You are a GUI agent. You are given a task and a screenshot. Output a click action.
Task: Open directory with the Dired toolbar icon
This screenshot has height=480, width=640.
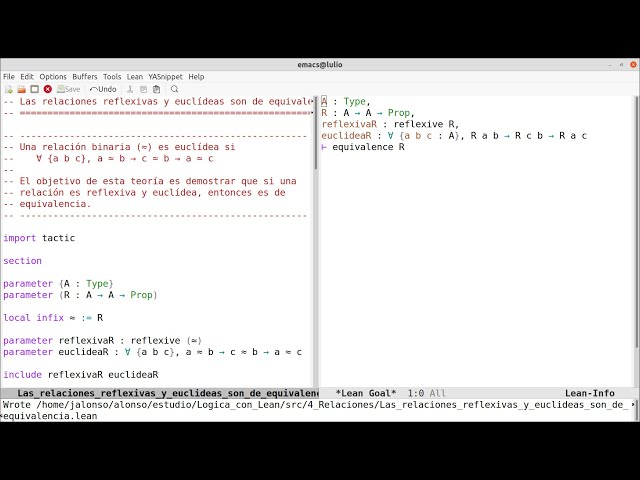click(35, 89)
